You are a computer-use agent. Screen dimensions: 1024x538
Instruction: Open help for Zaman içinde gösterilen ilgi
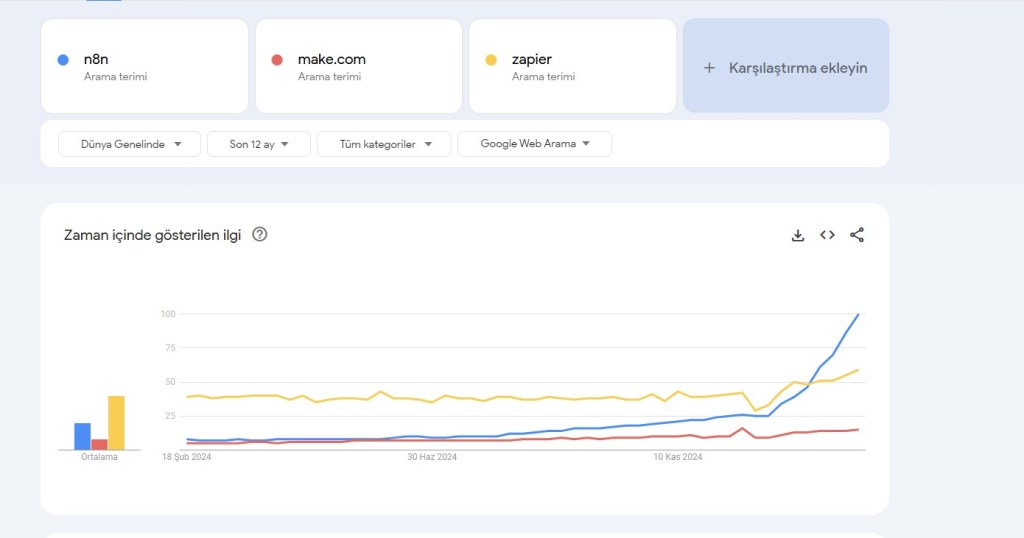259,234
